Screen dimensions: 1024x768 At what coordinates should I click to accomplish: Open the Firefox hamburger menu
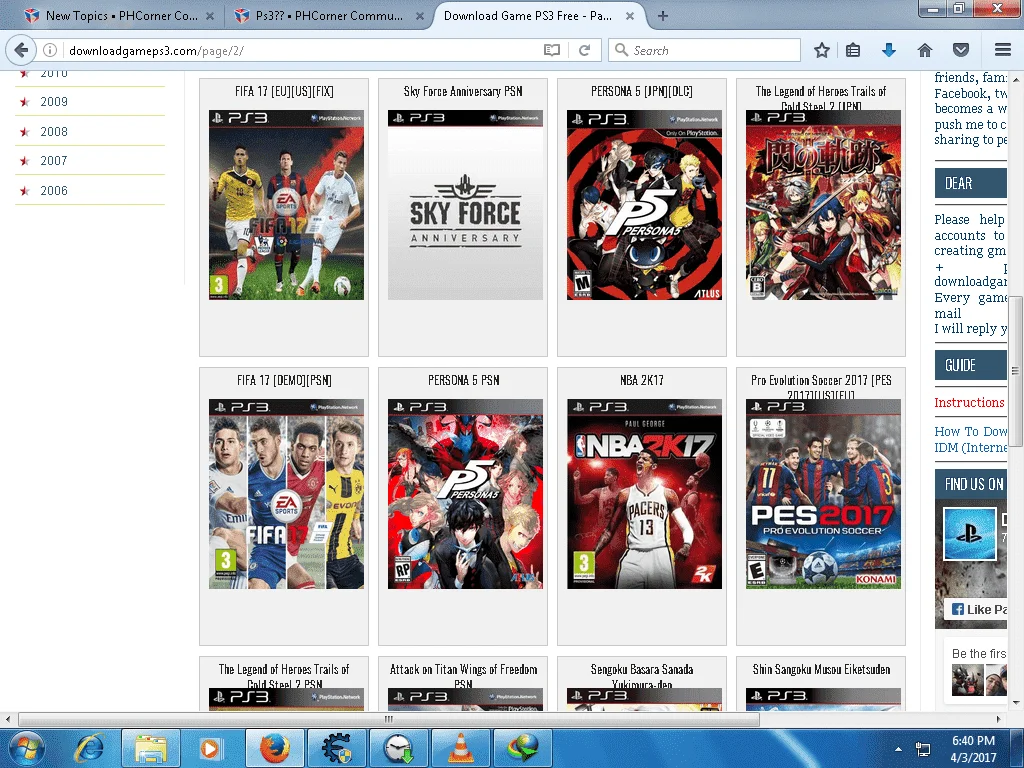(x=1002, y=50)
